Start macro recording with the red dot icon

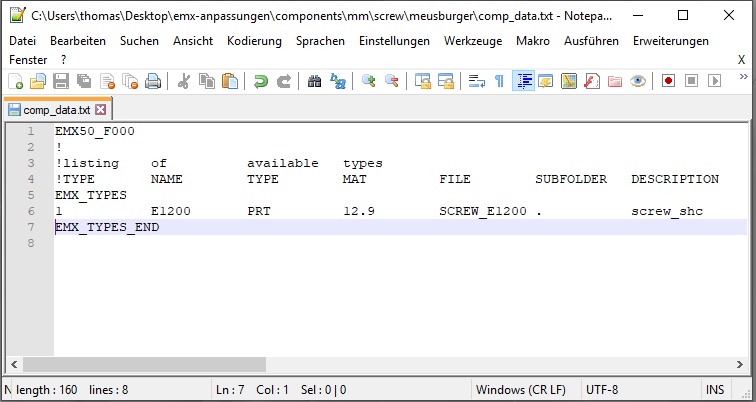pos(668,81)
